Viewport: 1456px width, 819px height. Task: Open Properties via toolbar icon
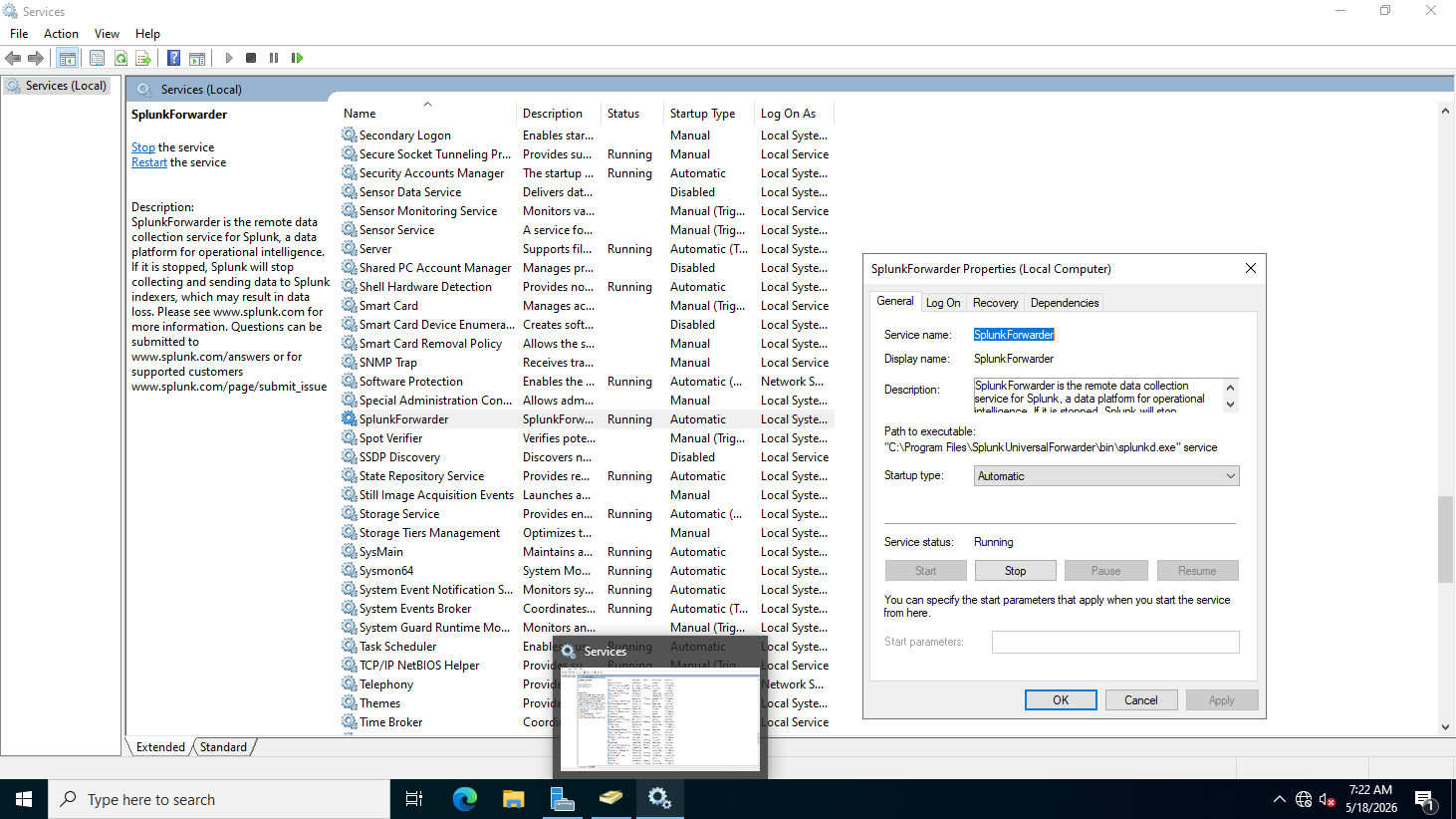[x=97, y=58]
